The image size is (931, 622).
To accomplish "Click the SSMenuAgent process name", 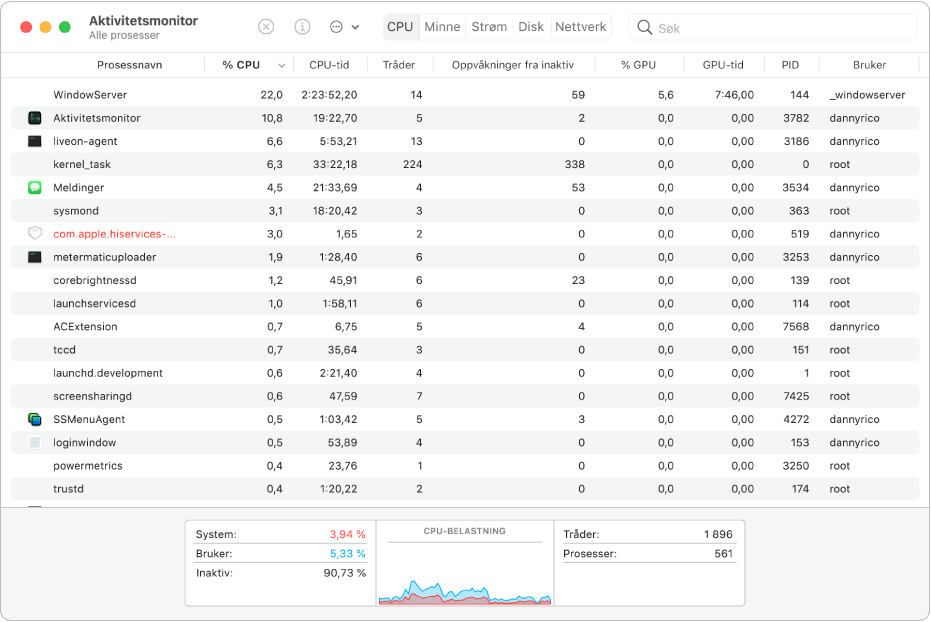I will [89, 420].
